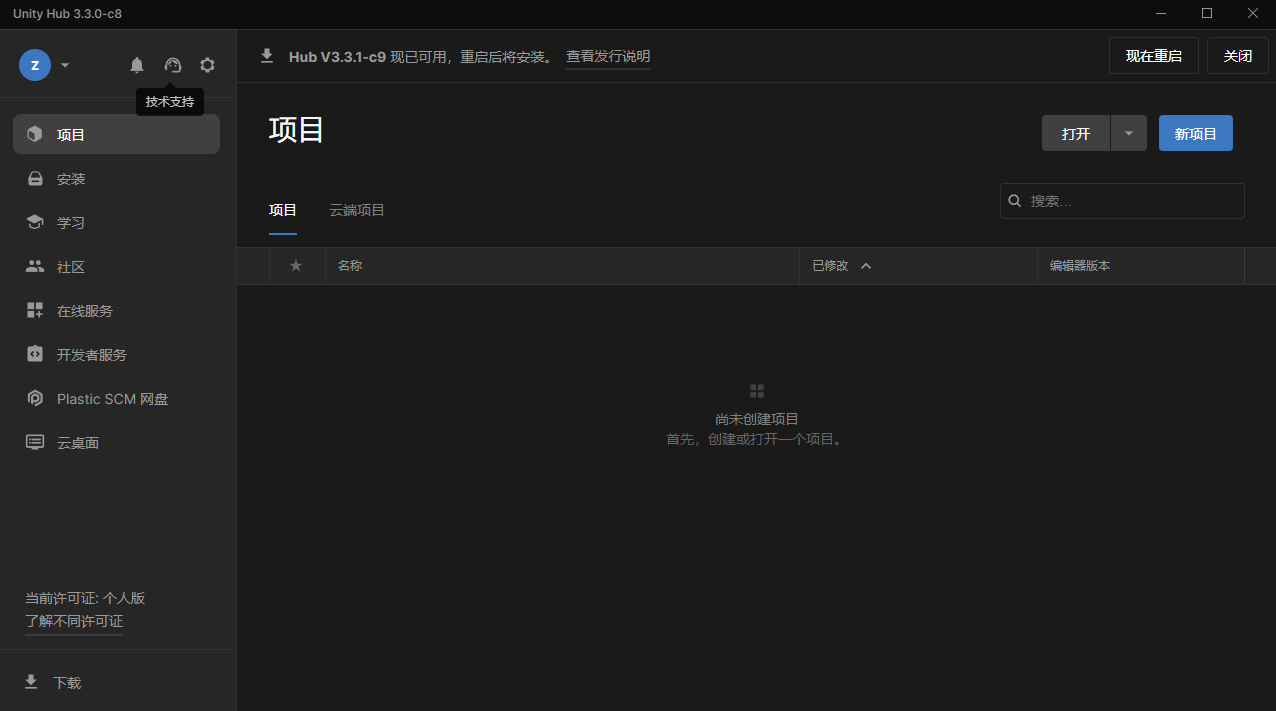The image size is (1276, 711).
Task: Open 云桌面 in the sidebar
Action: click(116, 442)
